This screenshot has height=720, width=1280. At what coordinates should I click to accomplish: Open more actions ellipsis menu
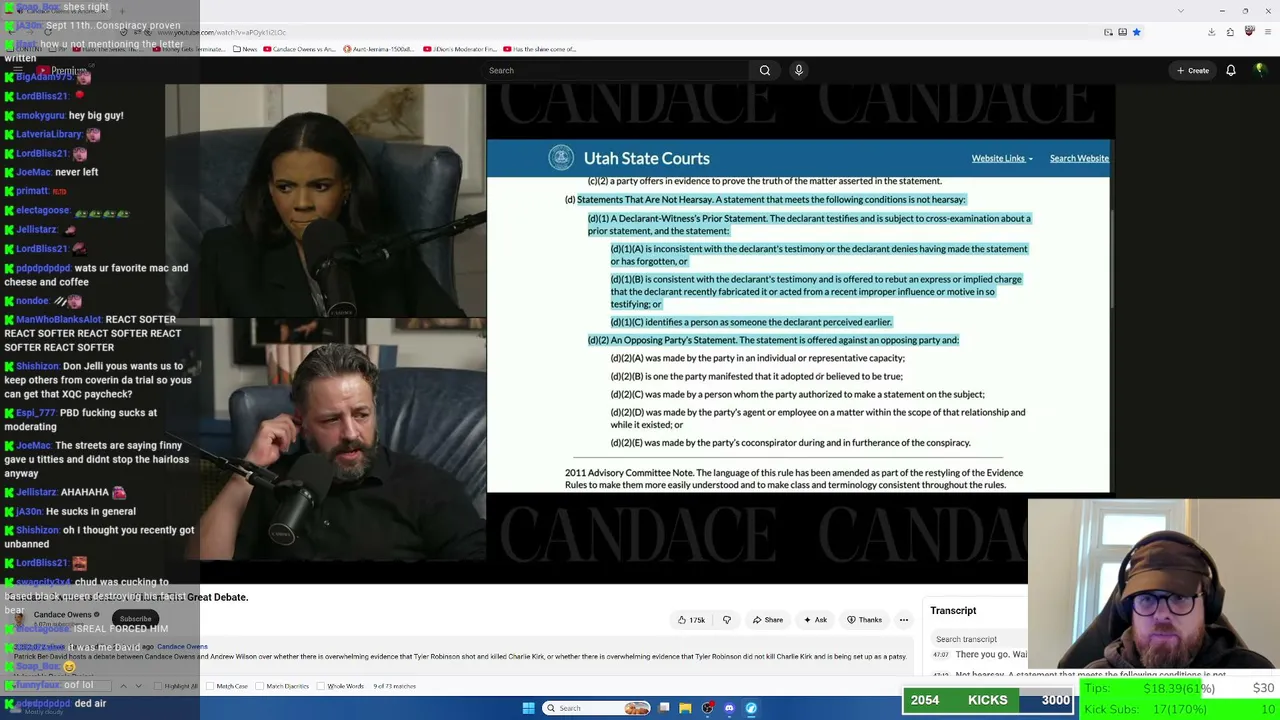pyautogui.click(x=904, y=620)
